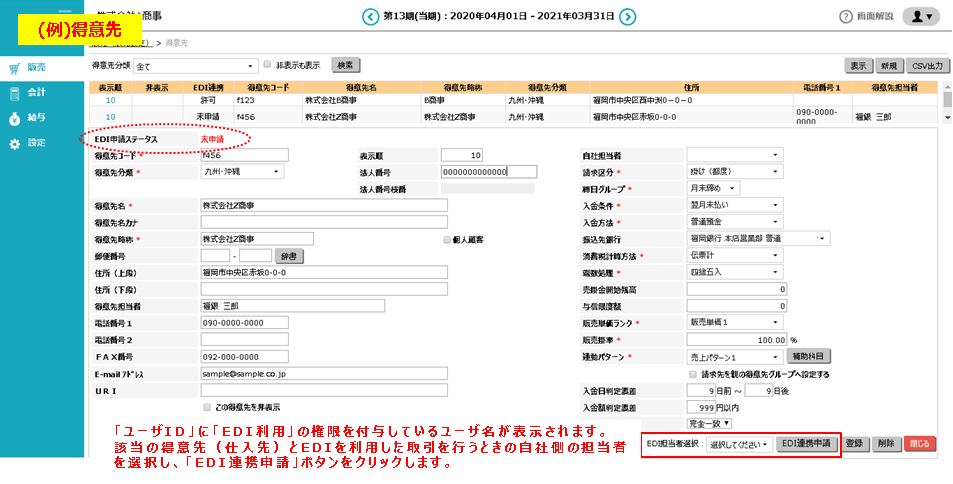This screenshot has height=484, width=953.
Task: Click the 検索 button
Action: [345, 65]
